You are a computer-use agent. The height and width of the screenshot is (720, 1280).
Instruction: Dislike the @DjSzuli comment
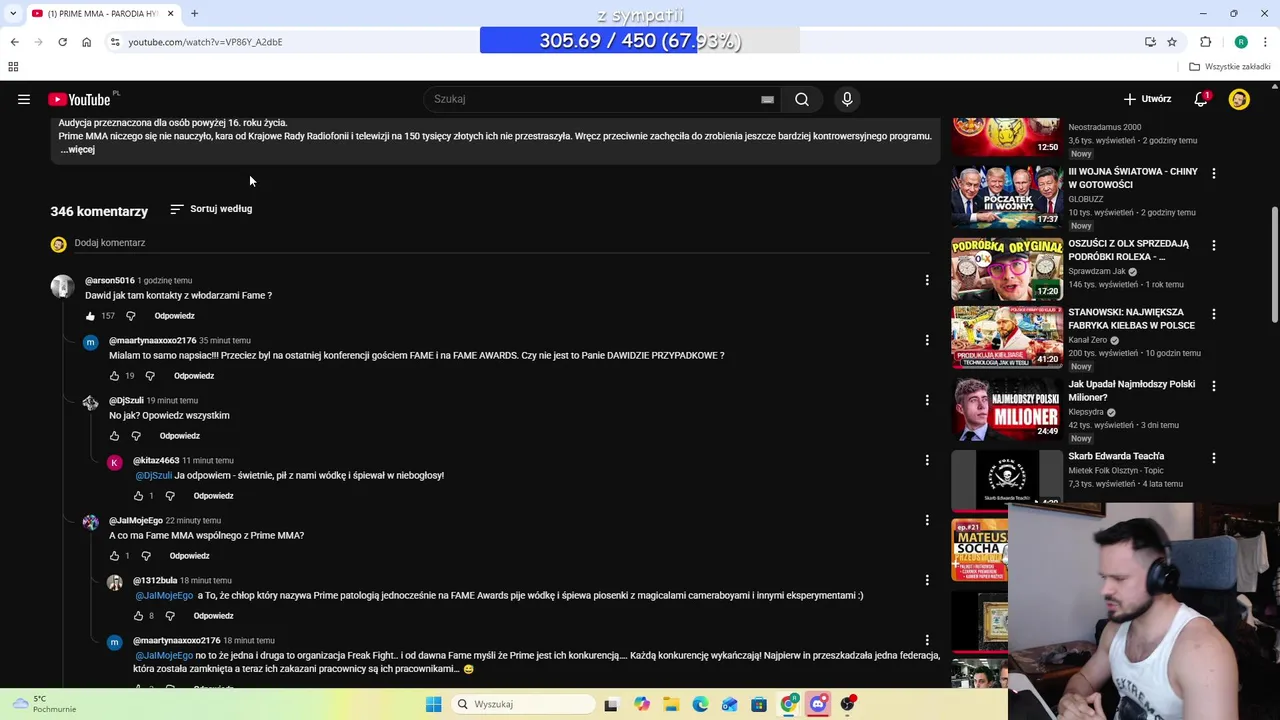(136, 436)
